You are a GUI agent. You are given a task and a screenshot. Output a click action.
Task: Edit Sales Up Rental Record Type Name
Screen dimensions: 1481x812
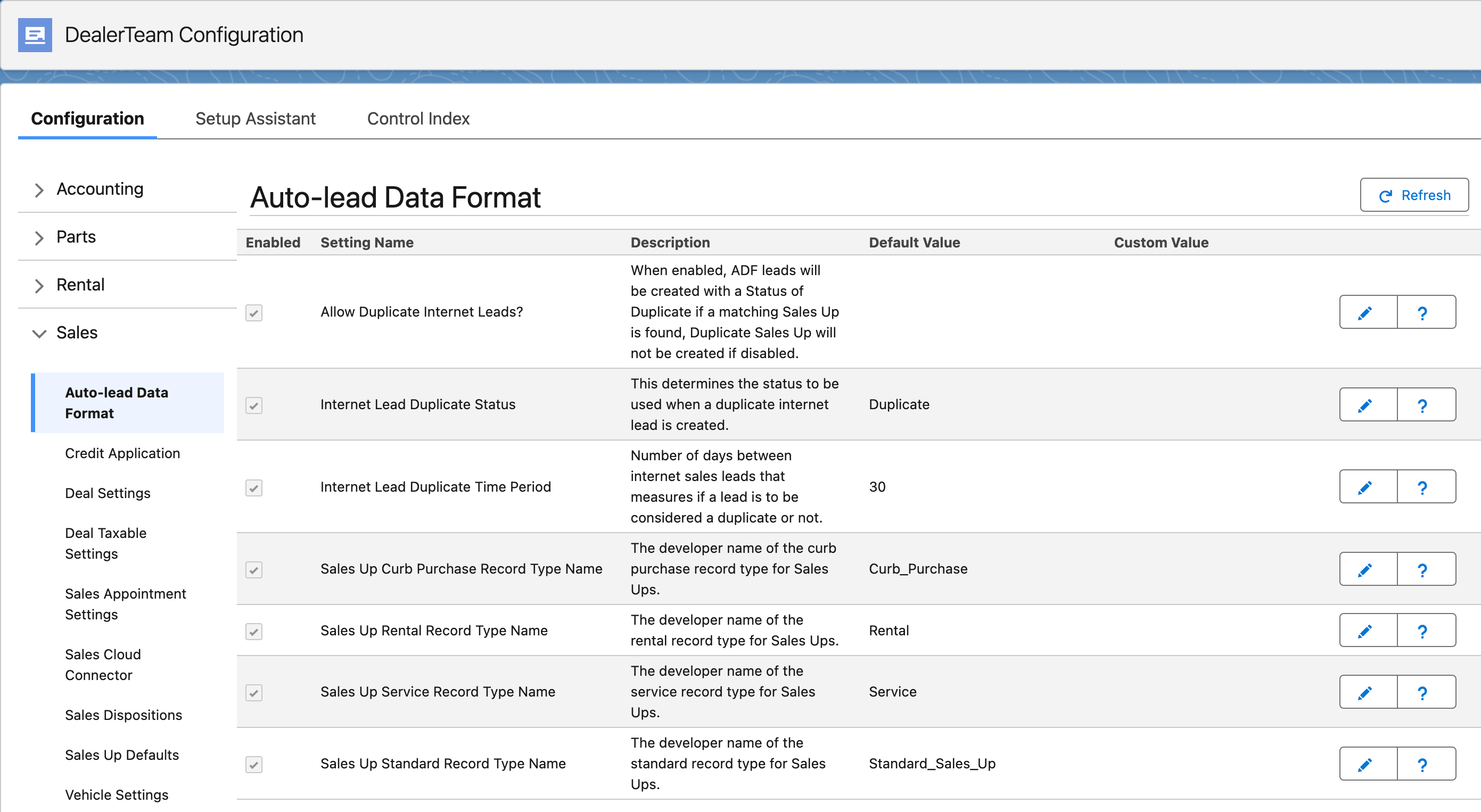click(1368, 631)
